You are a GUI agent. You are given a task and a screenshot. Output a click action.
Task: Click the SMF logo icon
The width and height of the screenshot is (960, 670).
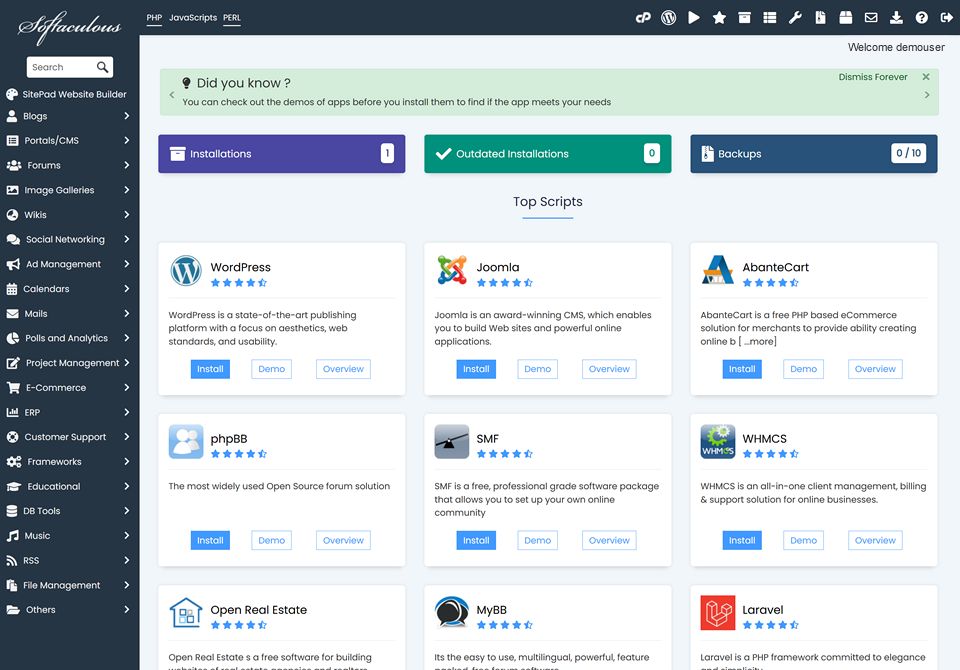452,442
